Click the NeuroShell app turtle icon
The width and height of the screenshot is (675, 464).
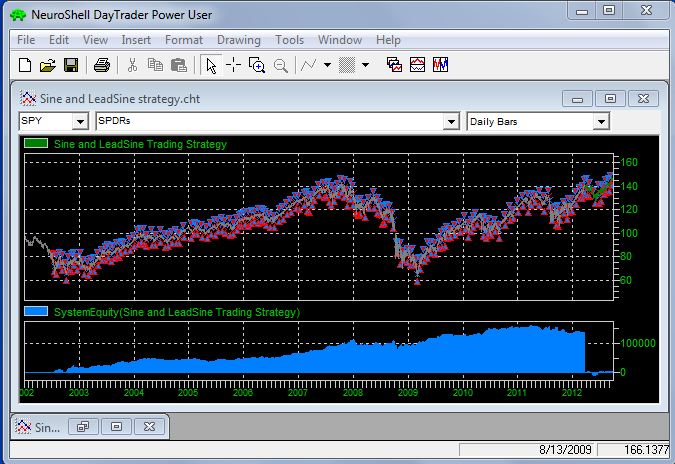point(18,15)
